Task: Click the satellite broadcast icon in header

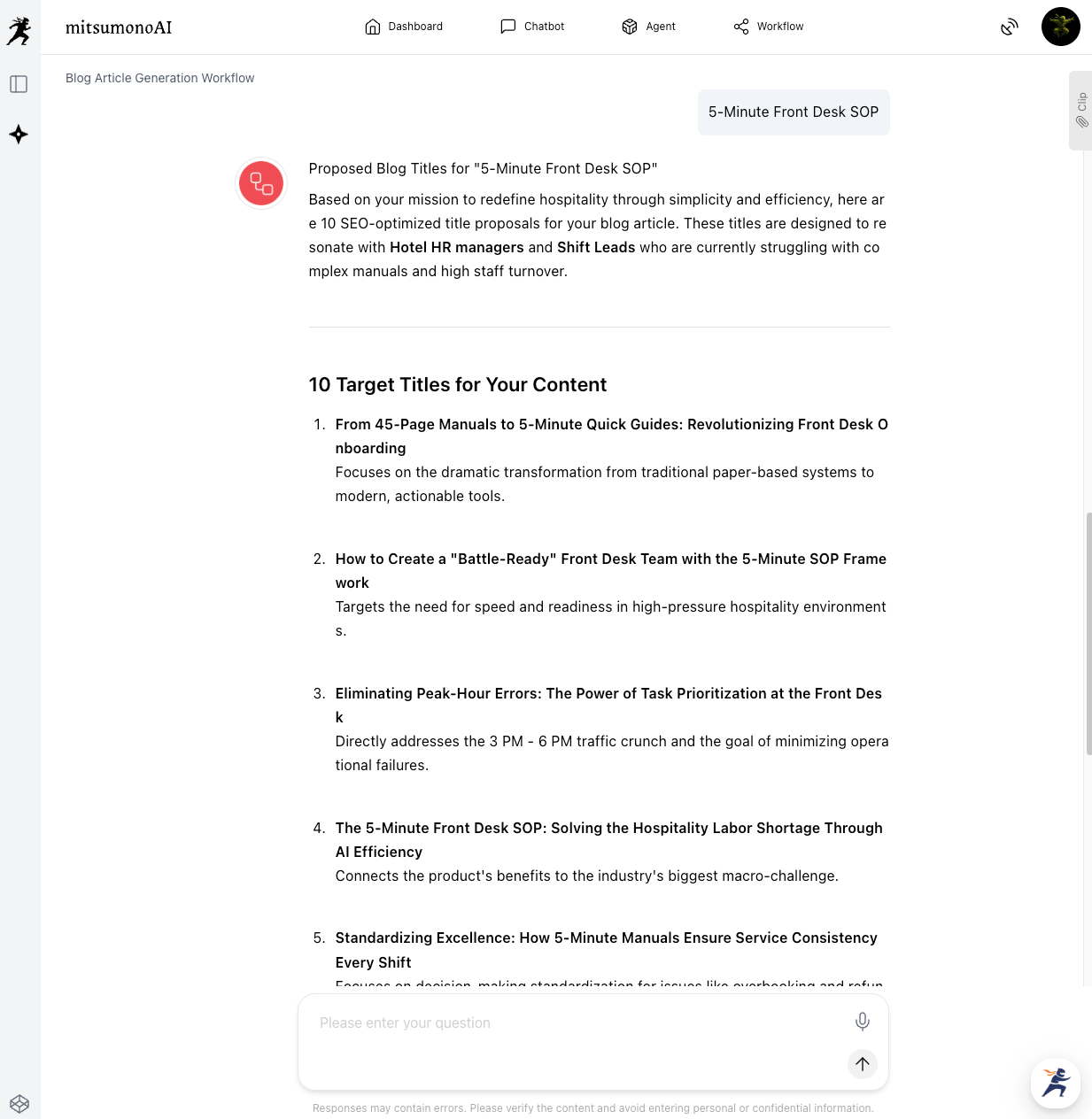Action: [x=1009, y=27]
